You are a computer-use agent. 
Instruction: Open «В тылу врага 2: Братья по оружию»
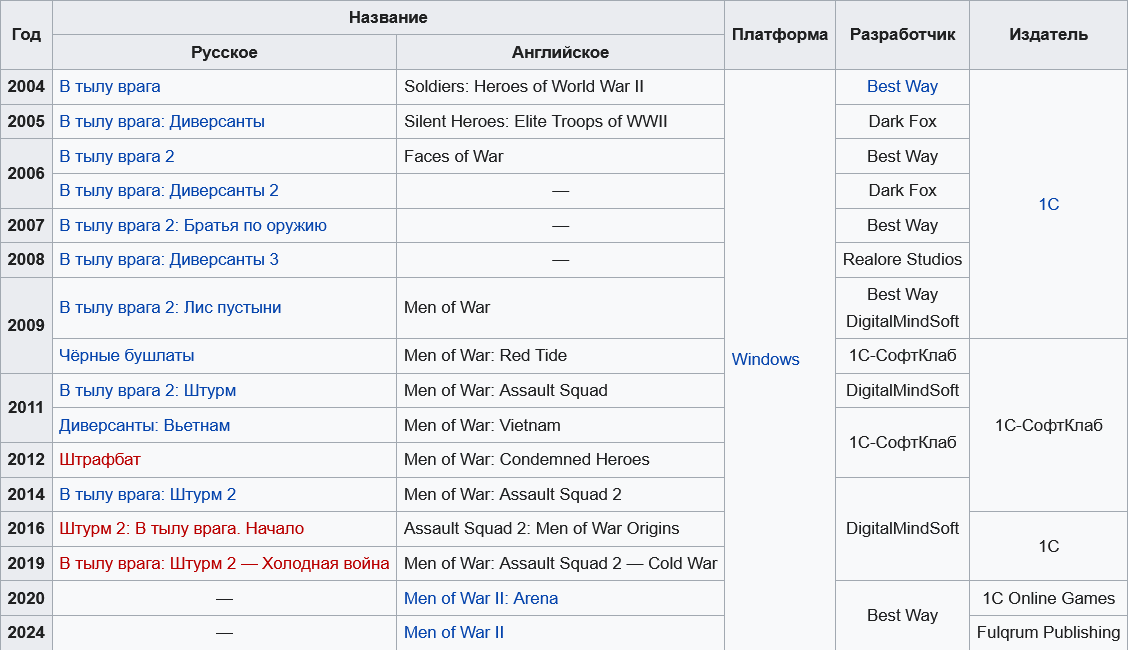coord(193,226)
